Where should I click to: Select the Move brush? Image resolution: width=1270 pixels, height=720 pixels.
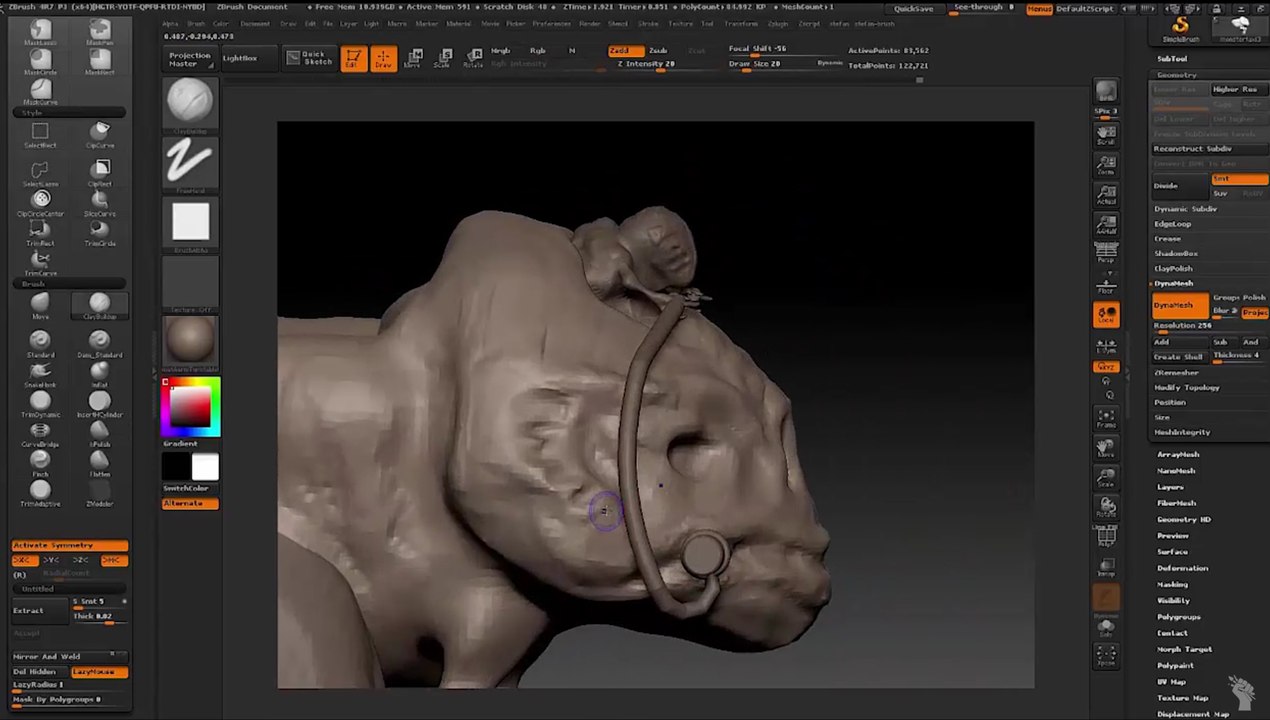point(40,306)
